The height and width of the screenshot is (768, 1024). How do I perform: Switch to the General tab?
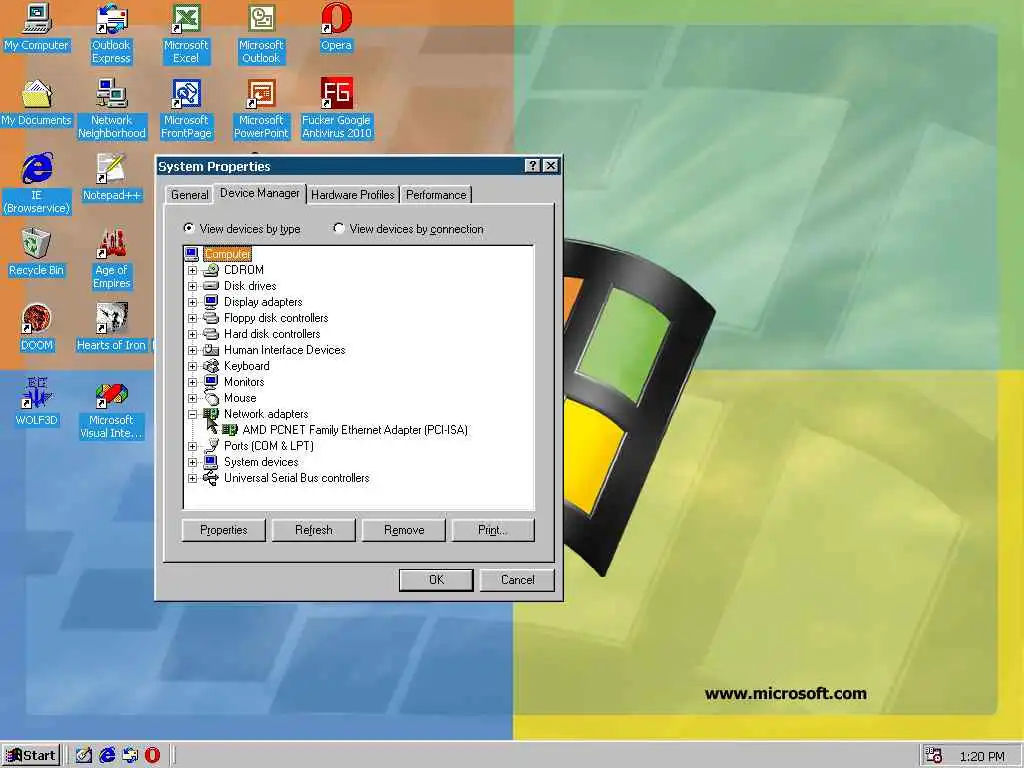(189, 195)
